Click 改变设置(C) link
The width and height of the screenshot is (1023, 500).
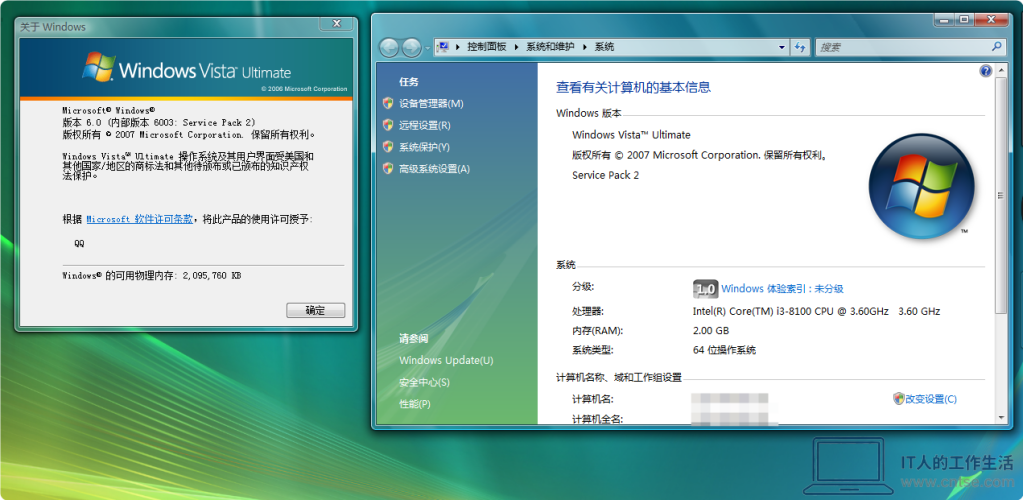coord(931,399)
